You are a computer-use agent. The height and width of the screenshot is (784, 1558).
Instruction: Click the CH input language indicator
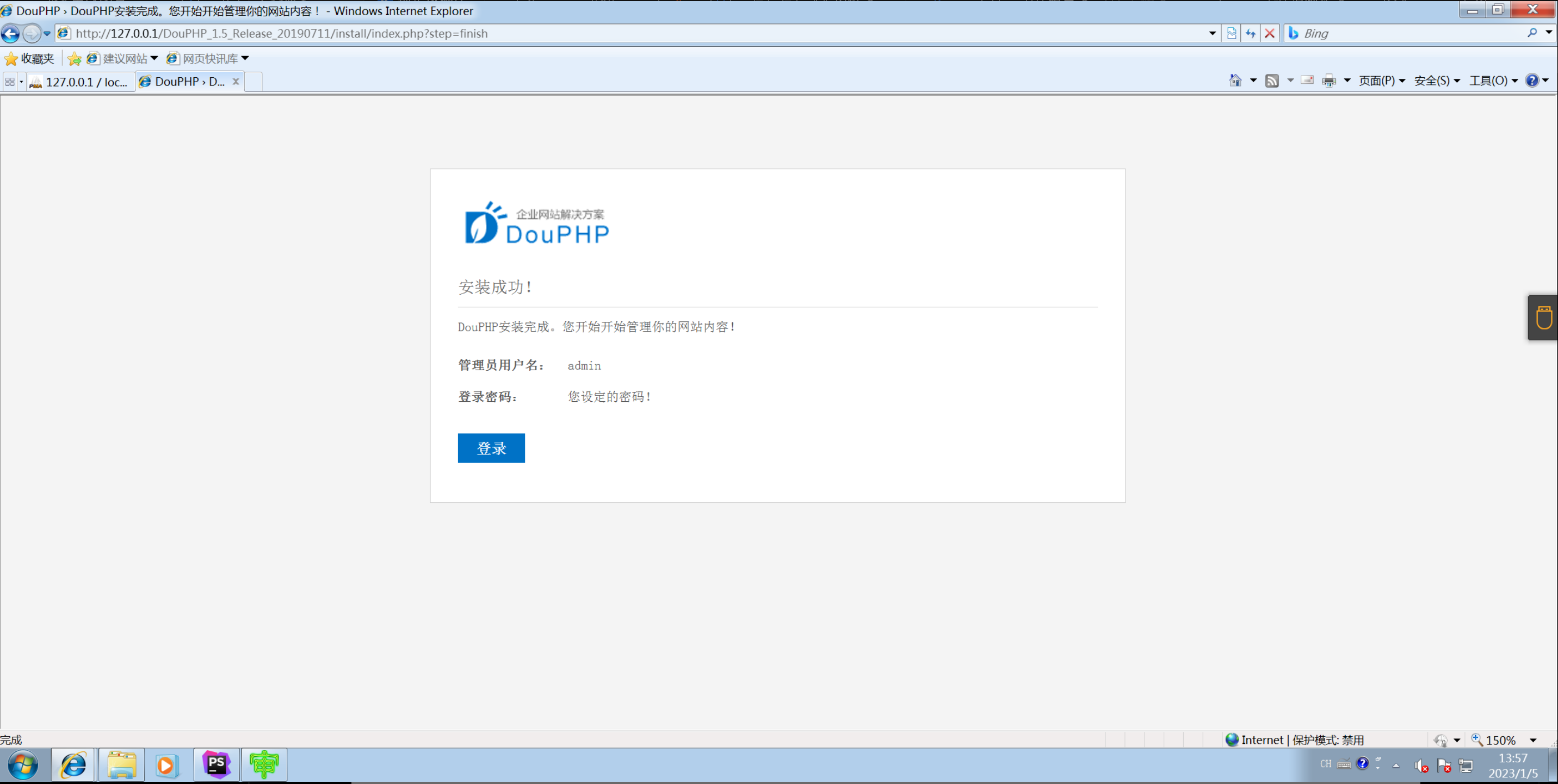point(1325,764)
